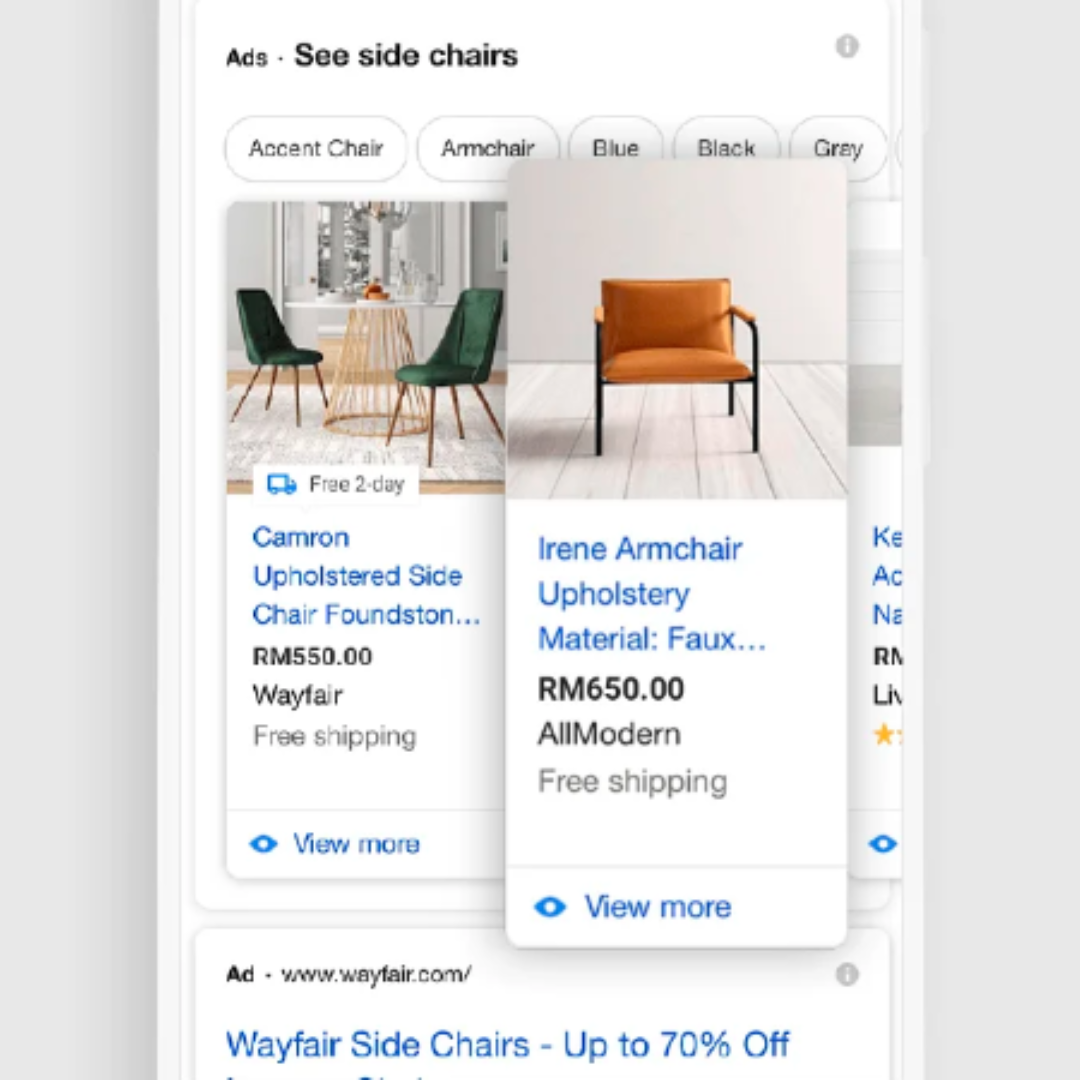Open the orange armchair product image
The image size is (1080, 1080).
click(x=676, y=331)
